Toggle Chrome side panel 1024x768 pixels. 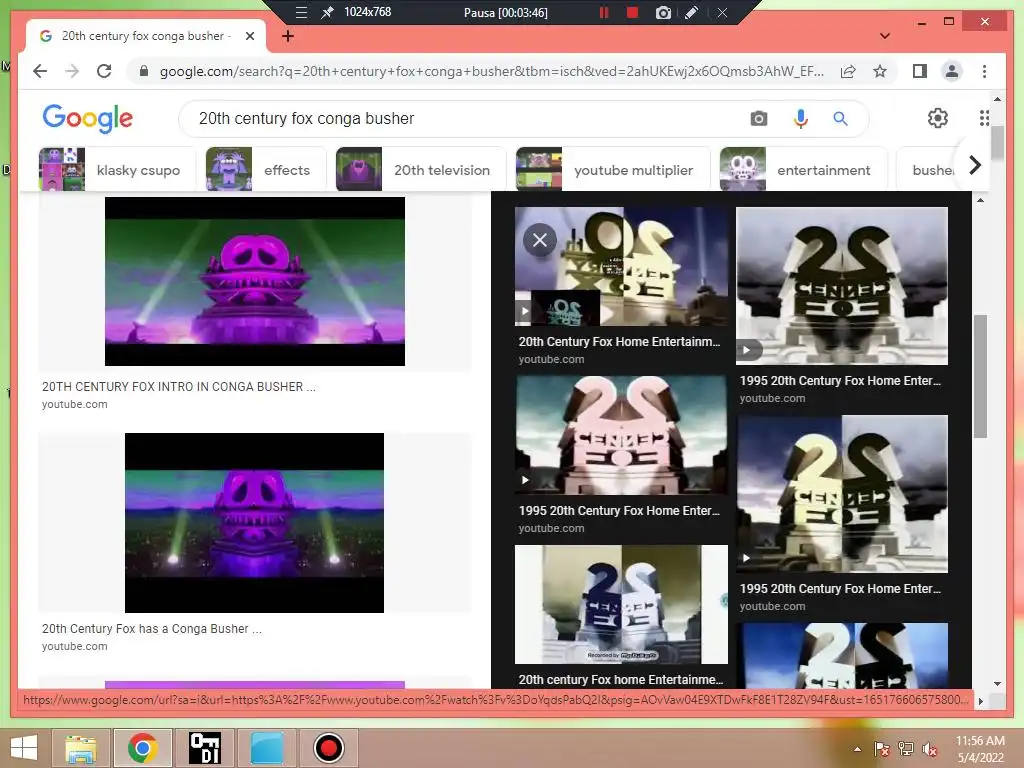[x=920, y=71]
